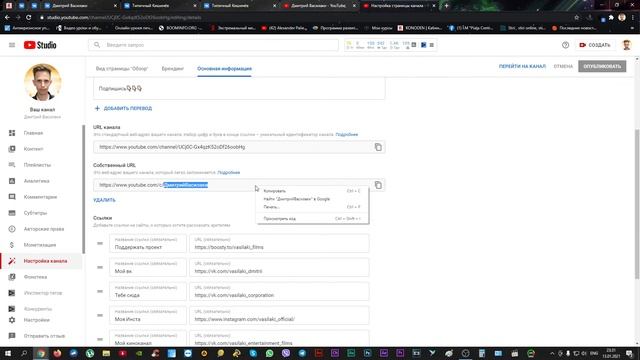Edit the Поддержать проект link title field

click(x=148, y=244)
